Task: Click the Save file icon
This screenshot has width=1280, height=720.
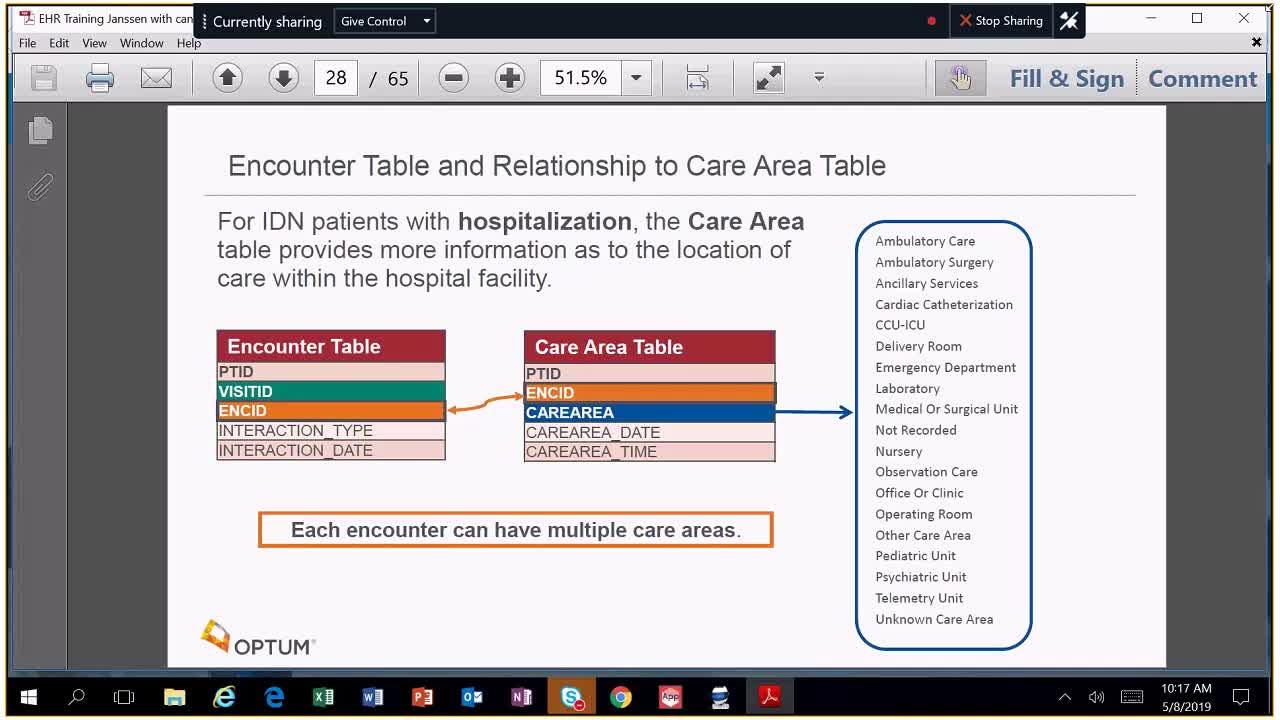Action: (43, 78)
